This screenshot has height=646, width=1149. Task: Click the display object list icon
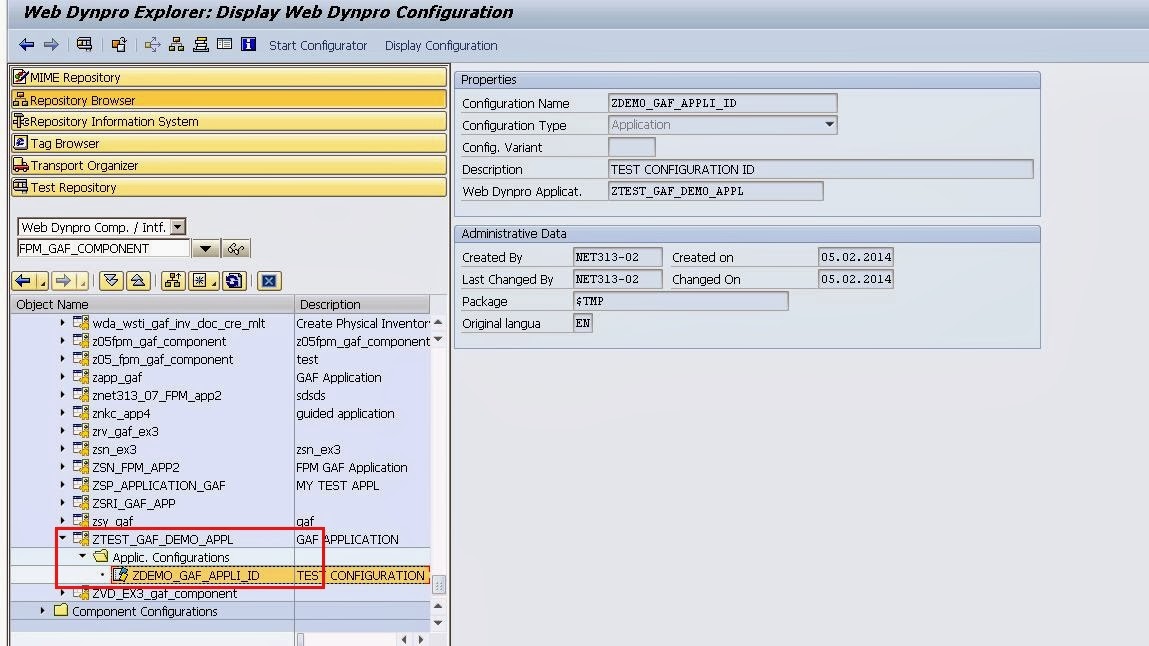84,45
